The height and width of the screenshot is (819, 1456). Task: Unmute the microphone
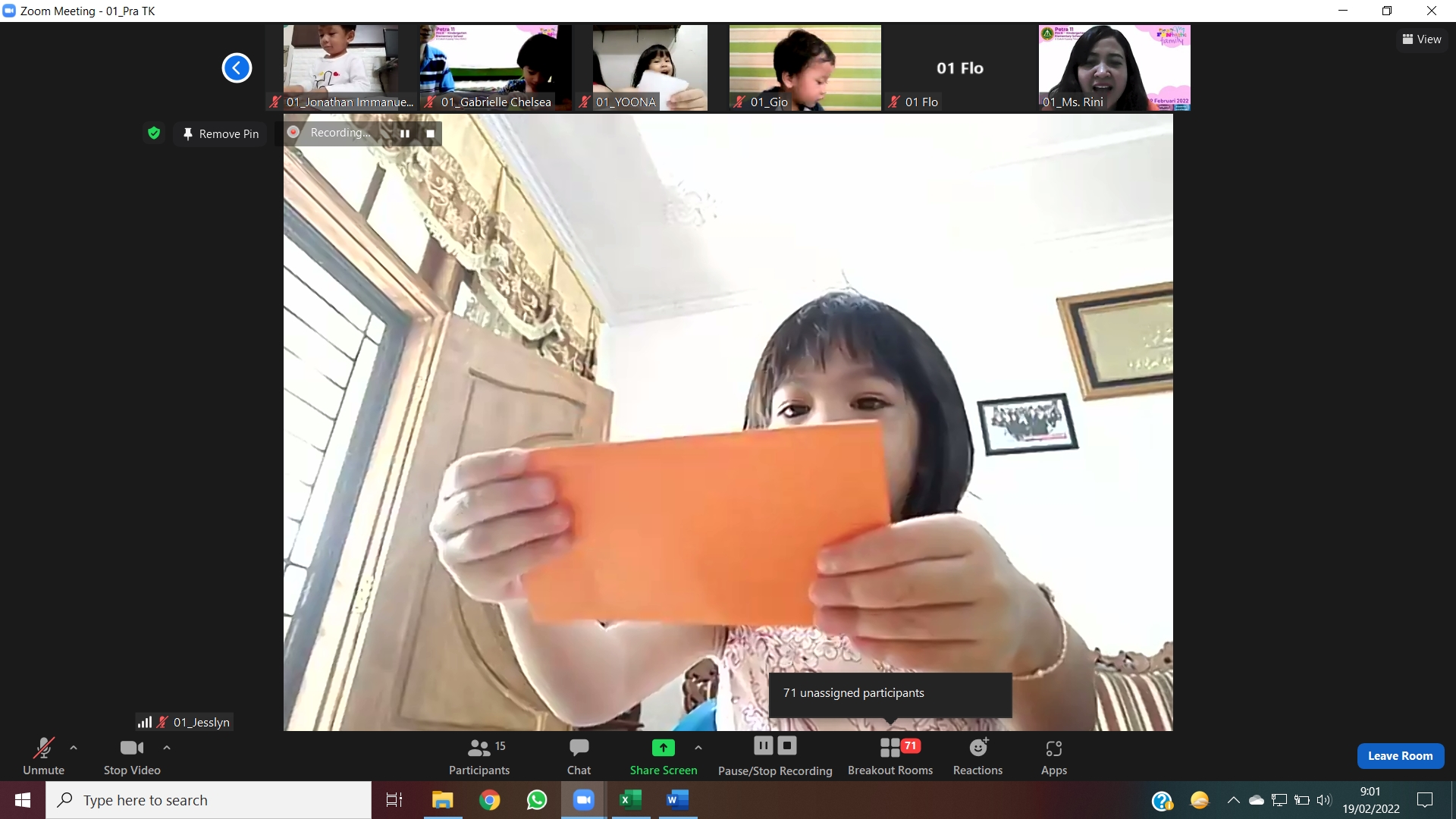pos(43,756)
